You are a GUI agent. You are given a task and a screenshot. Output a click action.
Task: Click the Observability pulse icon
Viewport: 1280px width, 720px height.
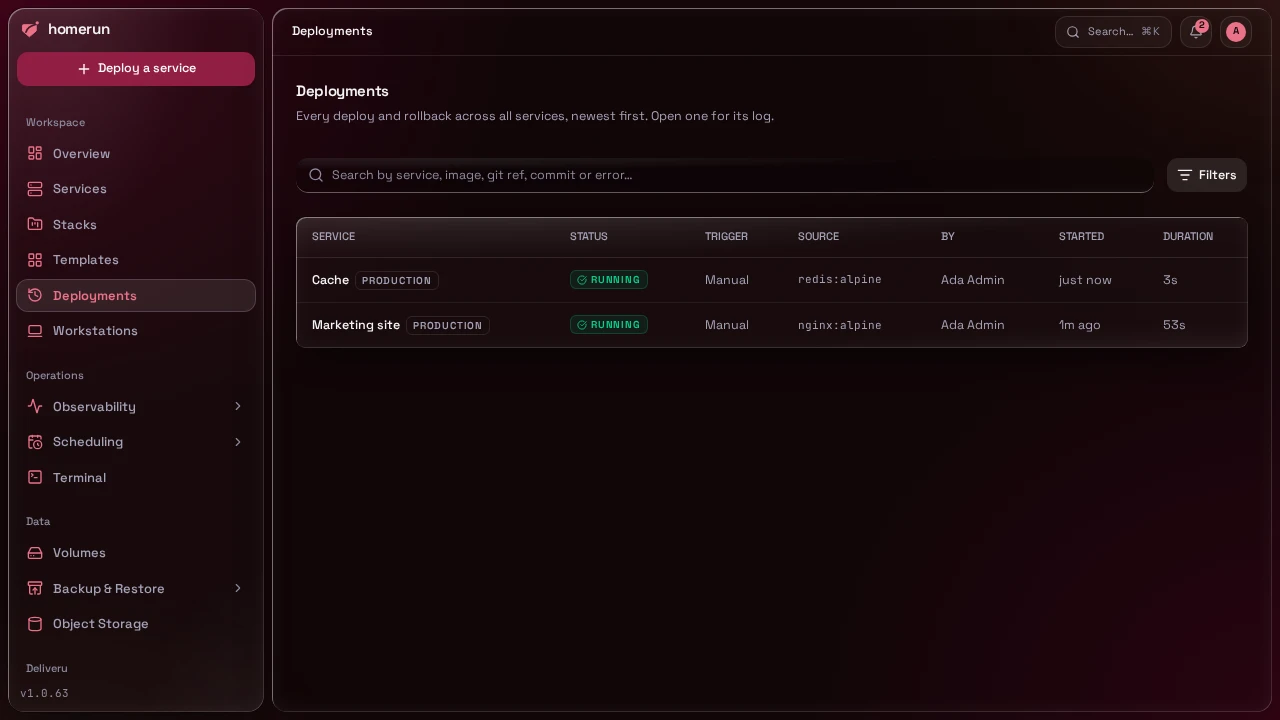tap(35, 406)
